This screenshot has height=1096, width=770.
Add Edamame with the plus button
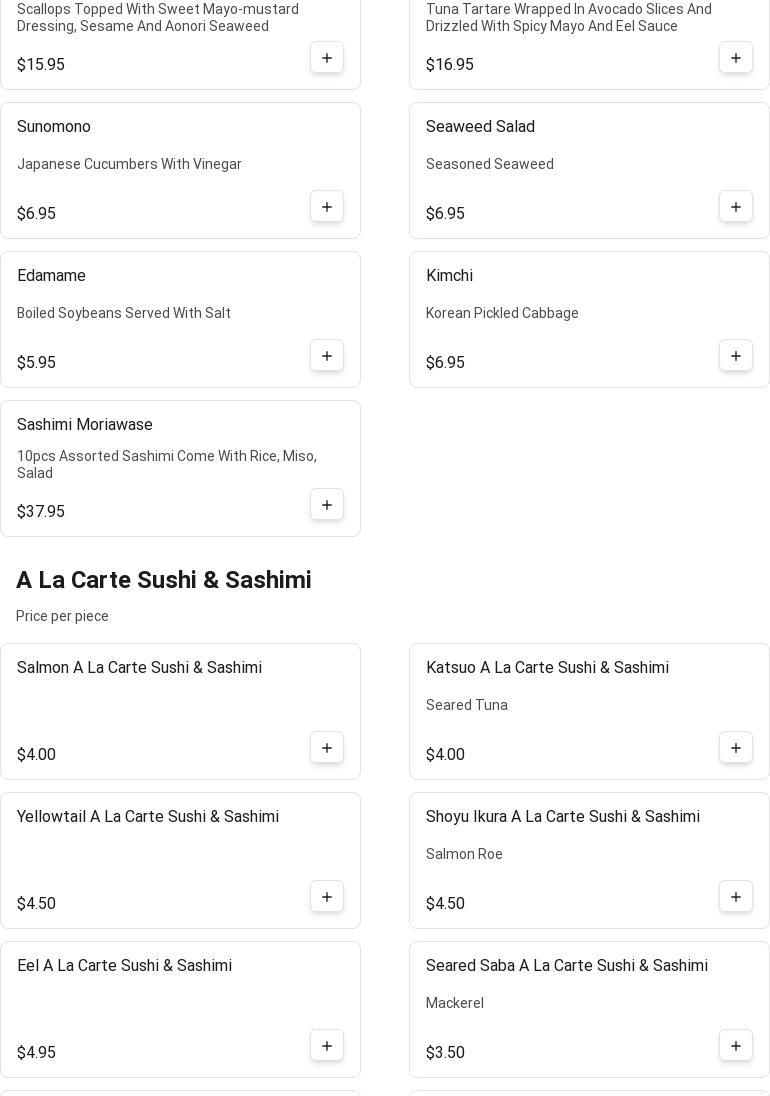327,356
